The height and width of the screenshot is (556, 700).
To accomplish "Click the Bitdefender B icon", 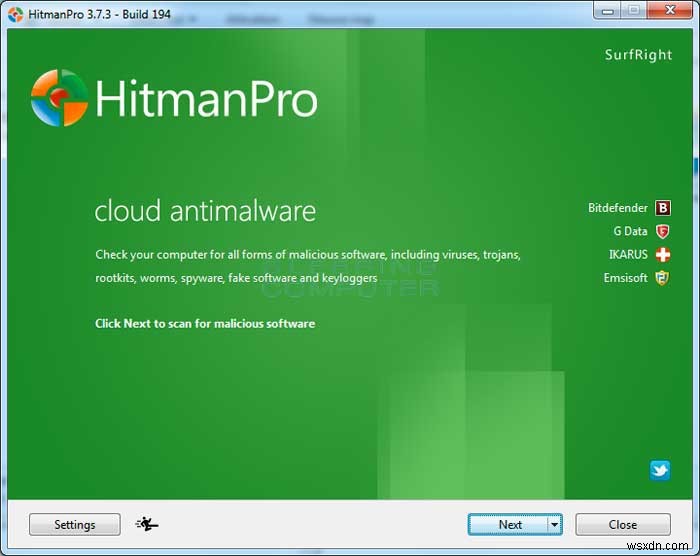I will (x=663, y=208).
